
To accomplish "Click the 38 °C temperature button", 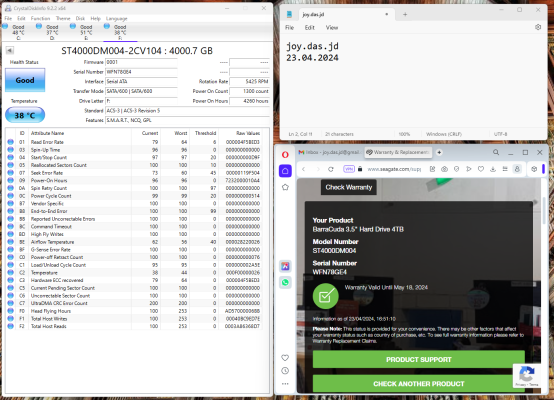I will pos(25,115).
